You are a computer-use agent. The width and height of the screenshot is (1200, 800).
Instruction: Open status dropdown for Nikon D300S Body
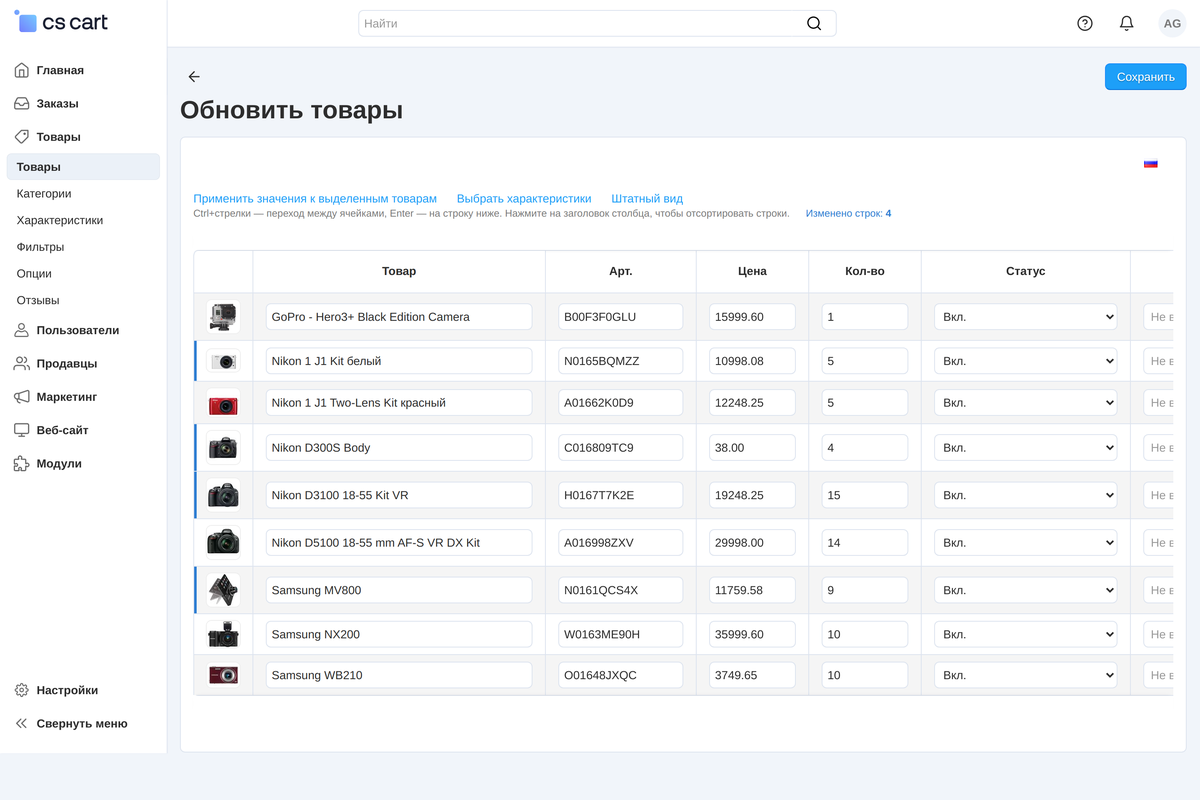(1025, 448)
